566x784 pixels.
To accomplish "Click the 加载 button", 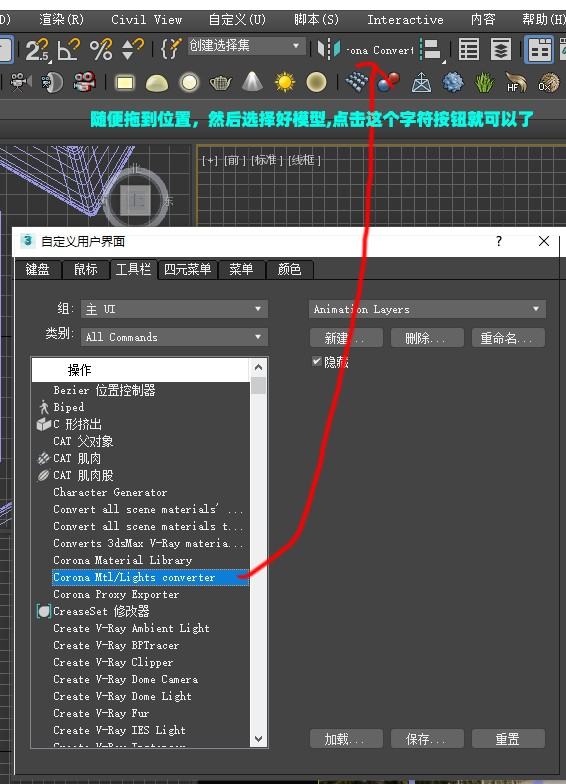I will click(x=346, y=738).
